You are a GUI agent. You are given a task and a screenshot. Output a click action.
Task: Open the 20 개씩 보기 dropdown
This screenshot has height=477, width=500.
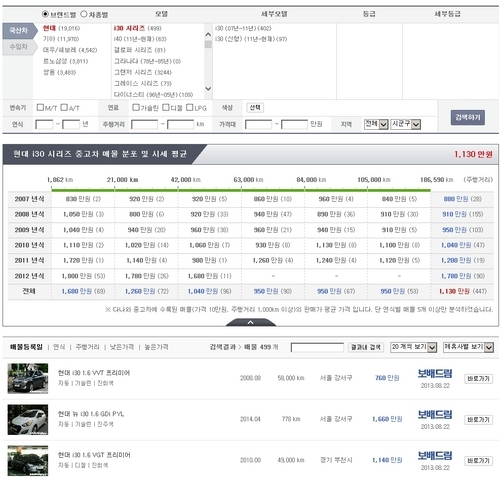click(x=413, y=347)
